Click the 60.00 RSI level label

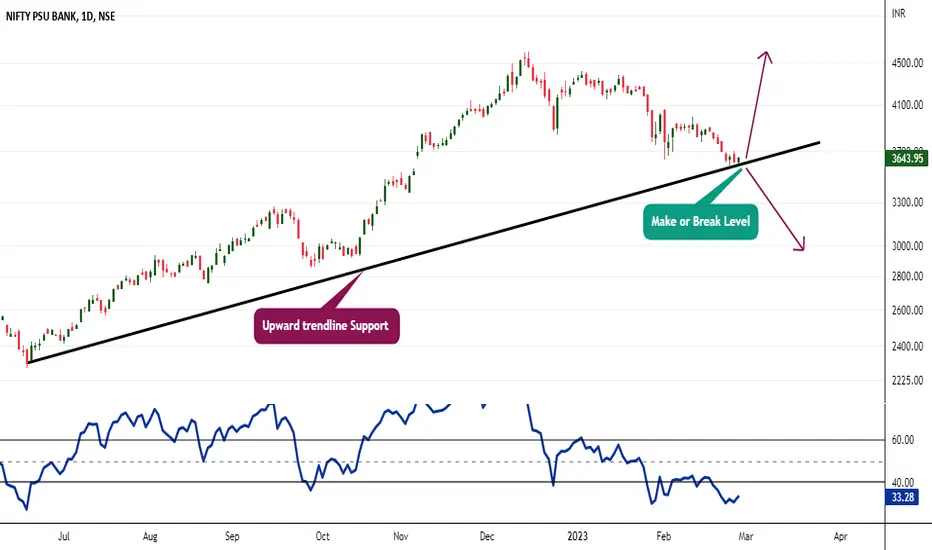point(903,440)
